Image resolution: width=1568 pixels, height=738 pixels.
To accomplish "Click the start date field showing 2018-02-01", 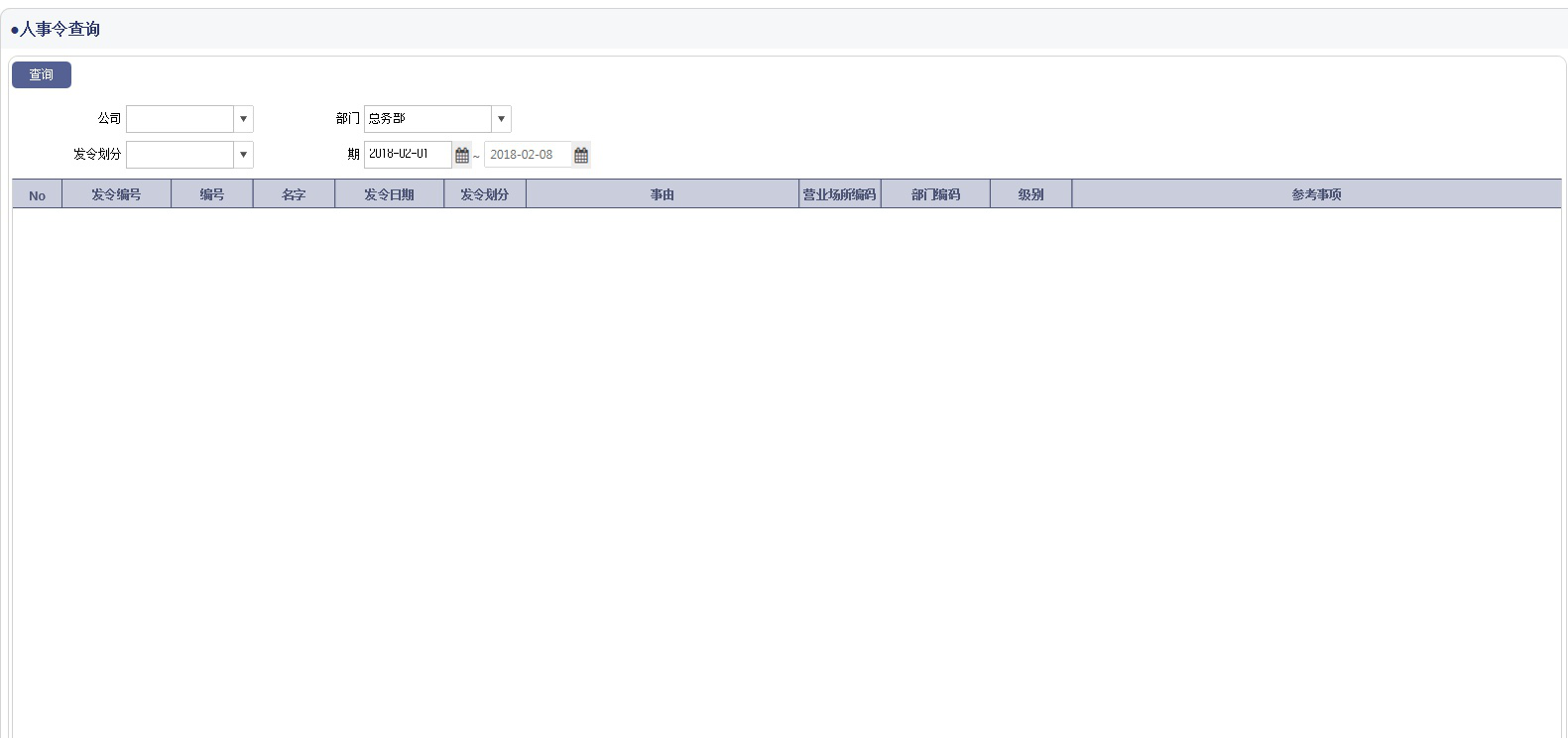I will click(408, 155).
